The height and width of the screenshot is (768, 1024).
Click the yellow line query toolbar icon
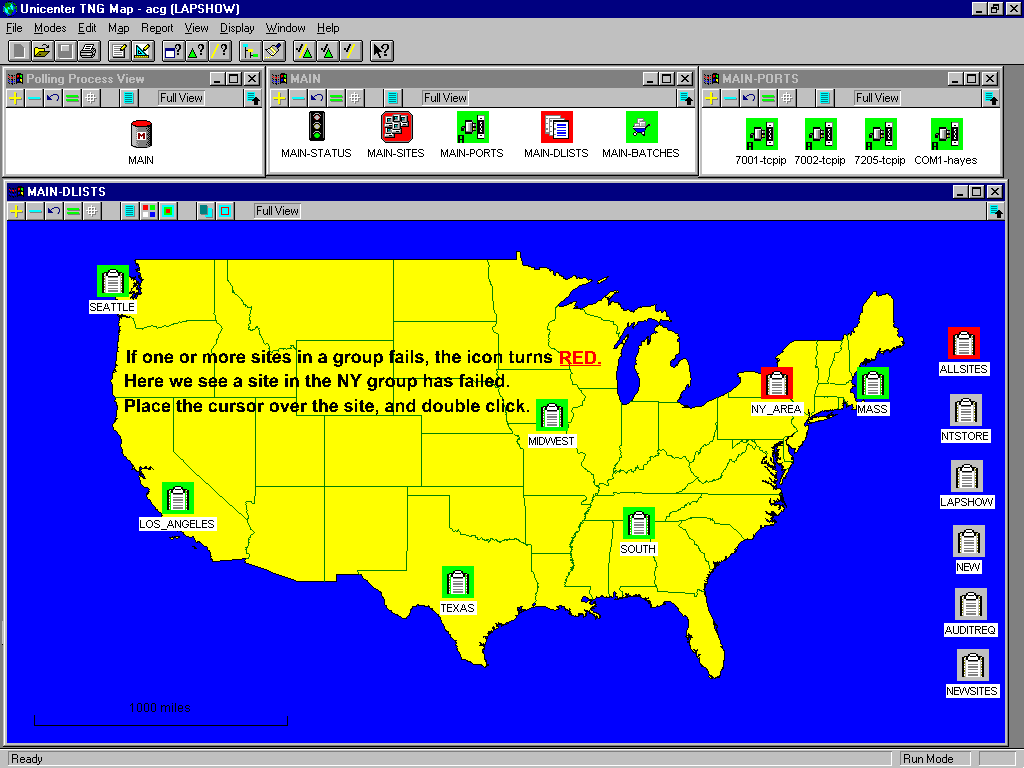click(219, 51)
